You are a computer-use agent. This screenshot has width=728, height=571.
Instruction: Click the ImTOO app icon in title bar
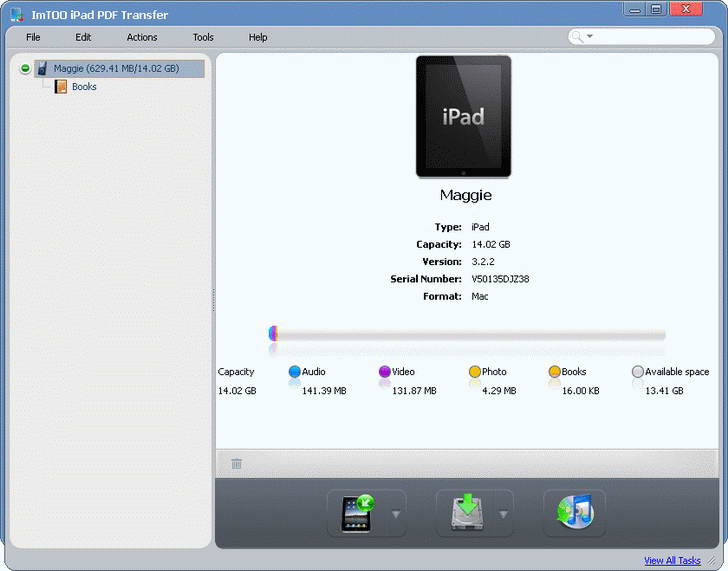click(x=16, y=14)
